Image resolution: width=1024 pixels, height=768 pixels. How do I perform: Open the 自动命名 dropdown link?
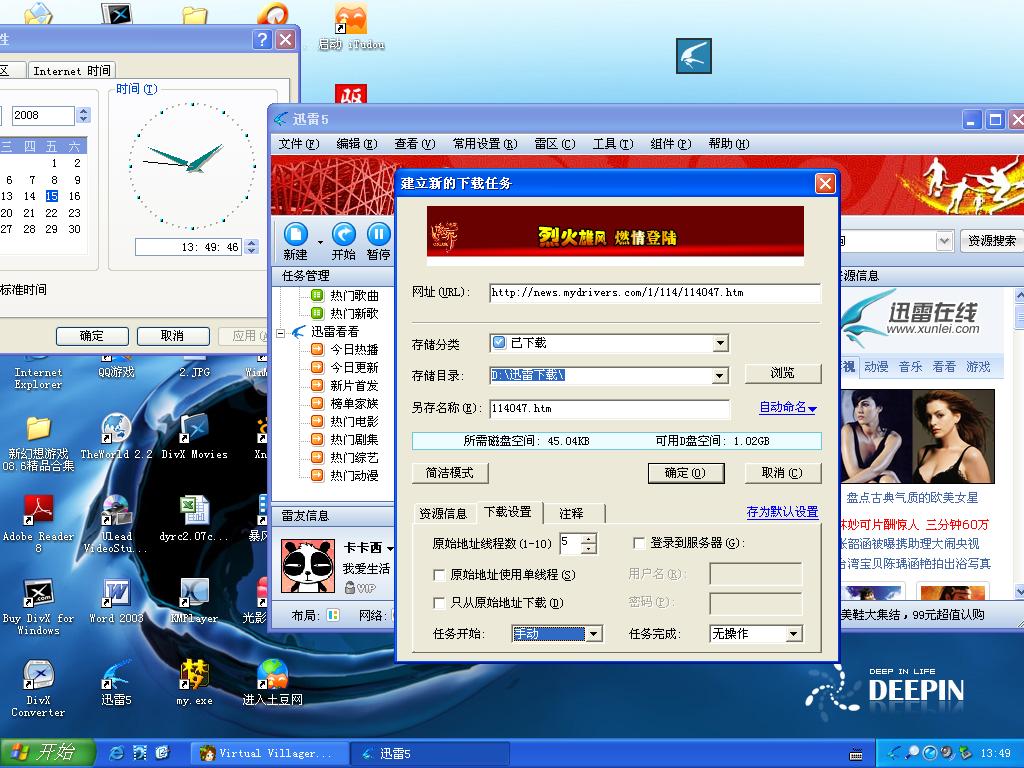[x=788, y=407]
